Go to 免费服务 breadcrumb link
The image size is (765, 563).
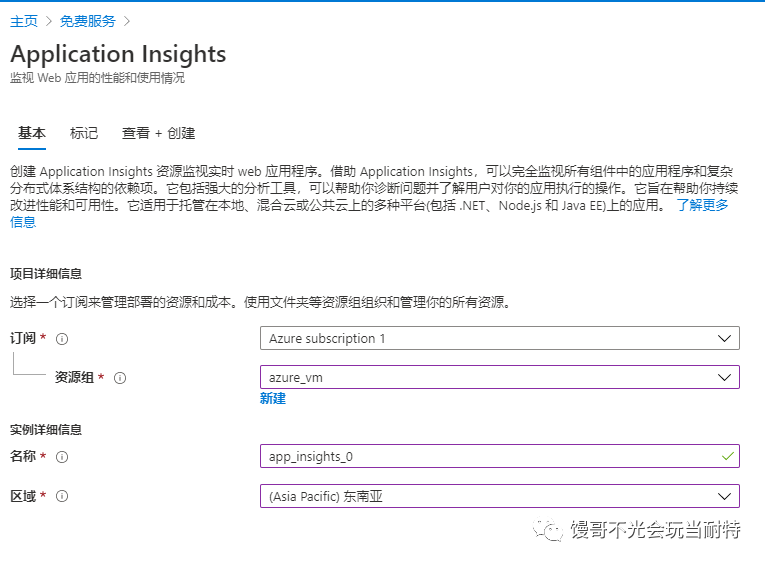coord(88,21)
